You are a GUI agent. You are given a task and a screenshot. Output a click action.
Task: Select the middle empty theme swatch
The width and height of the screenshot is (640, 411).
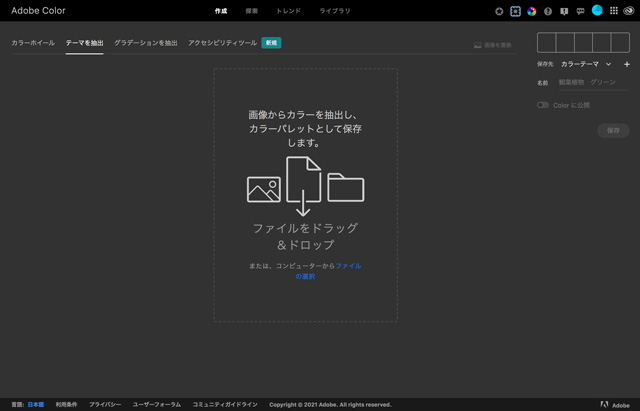pos(583,42)
